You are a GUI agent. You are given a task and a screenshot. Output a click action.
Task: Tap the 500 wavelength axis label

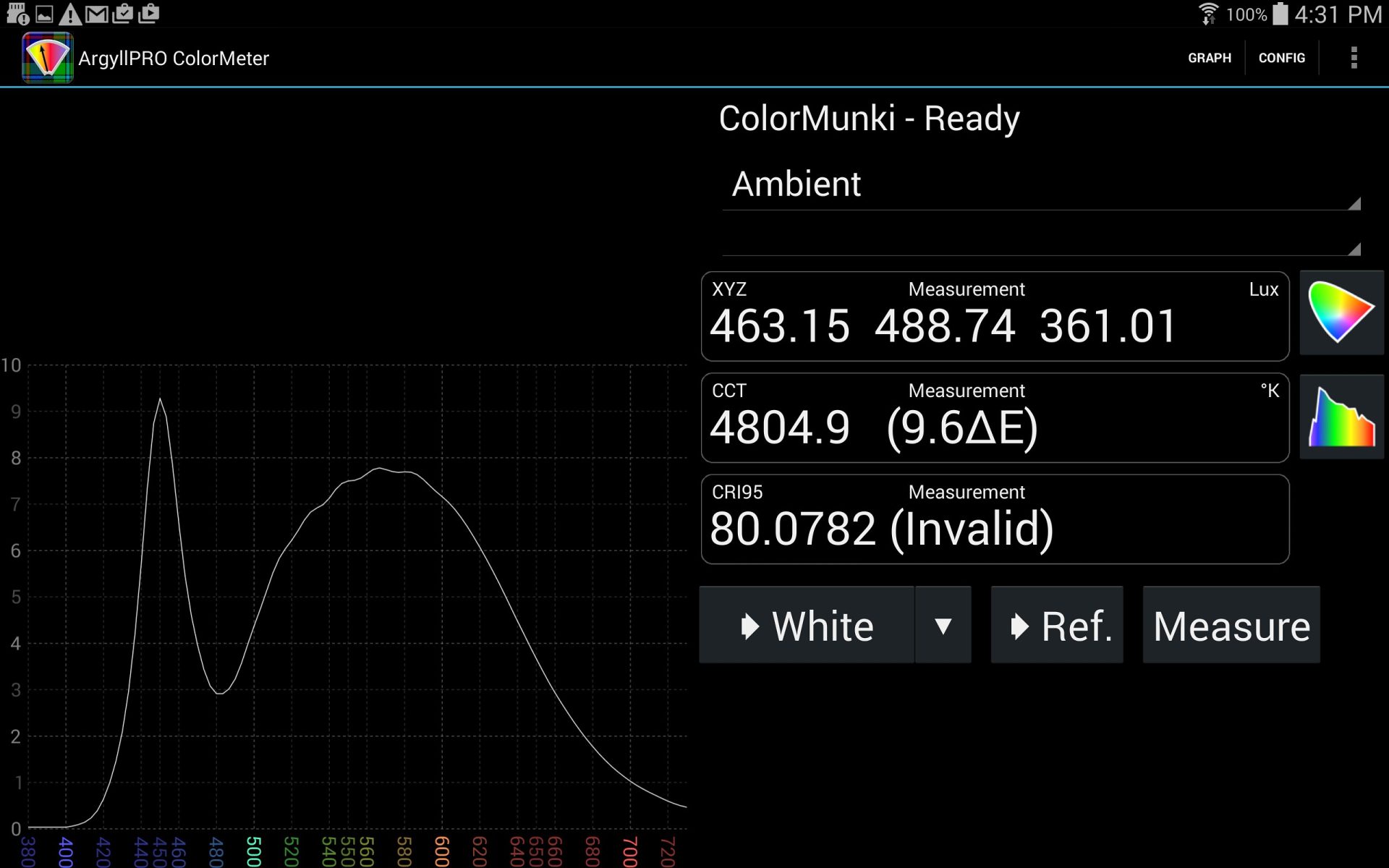254,851
